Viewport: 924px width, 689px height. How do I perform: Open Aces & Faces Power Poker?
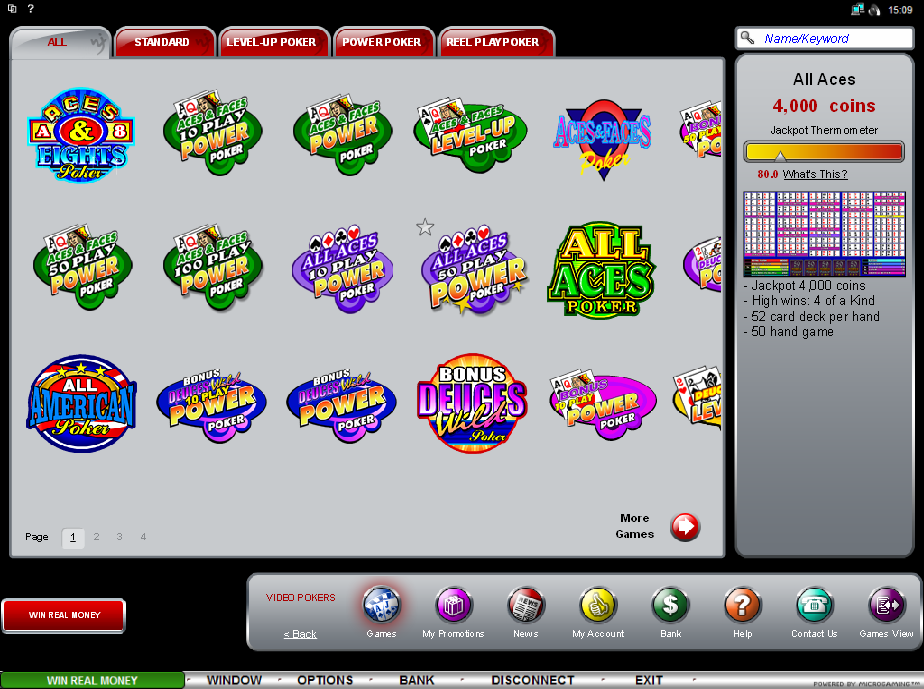tap(343, 134)
